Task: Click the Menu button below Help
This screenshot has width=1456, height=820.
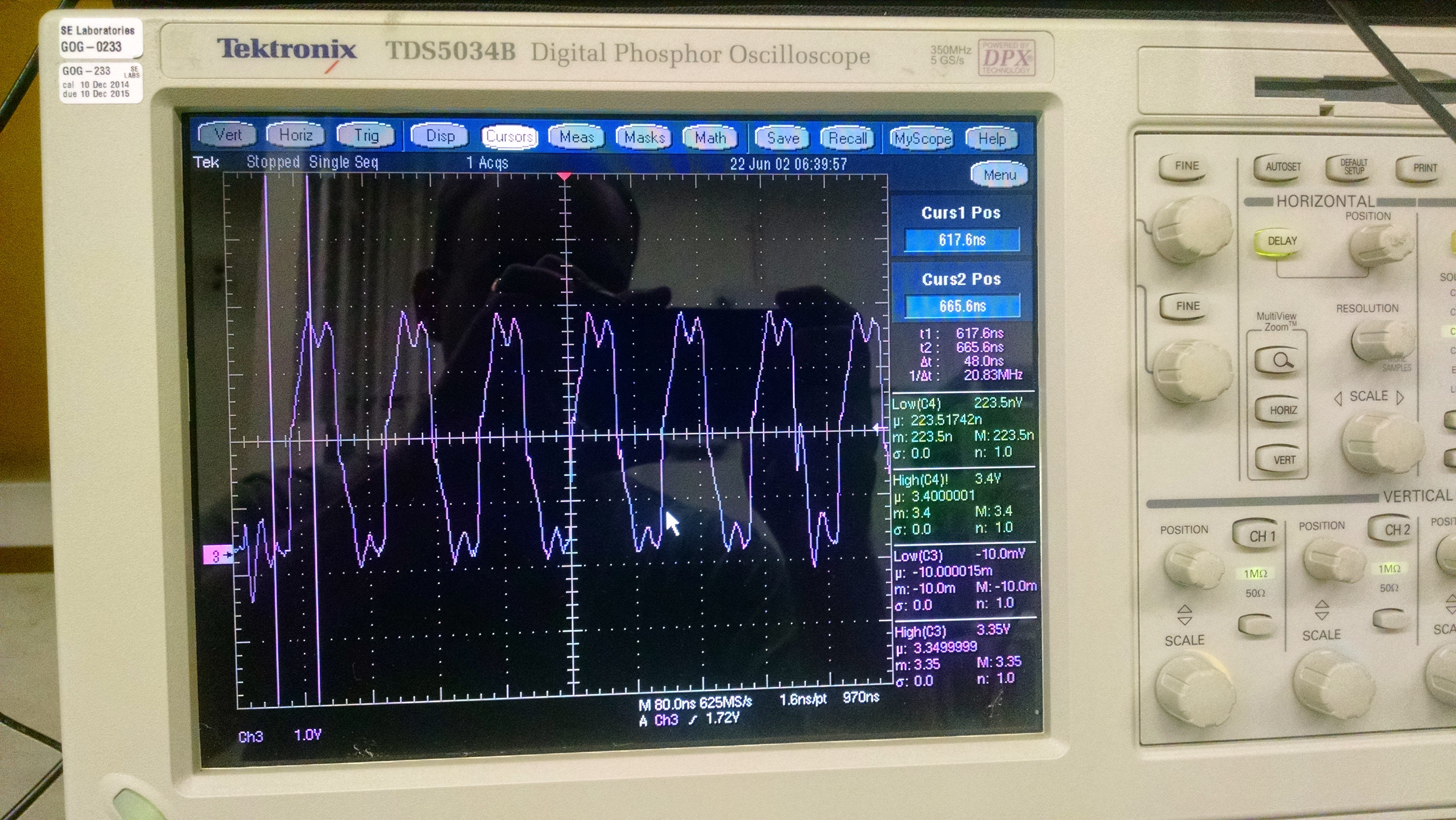Action: tap(999, 175)
